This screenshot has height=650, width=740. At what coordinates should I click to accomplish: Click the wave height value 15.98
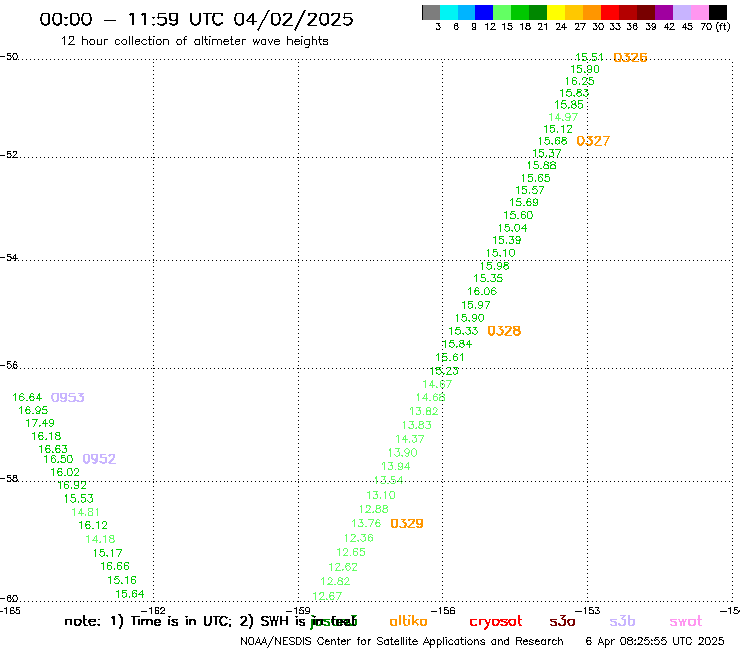pyautogui.click(x=495, y=266)
